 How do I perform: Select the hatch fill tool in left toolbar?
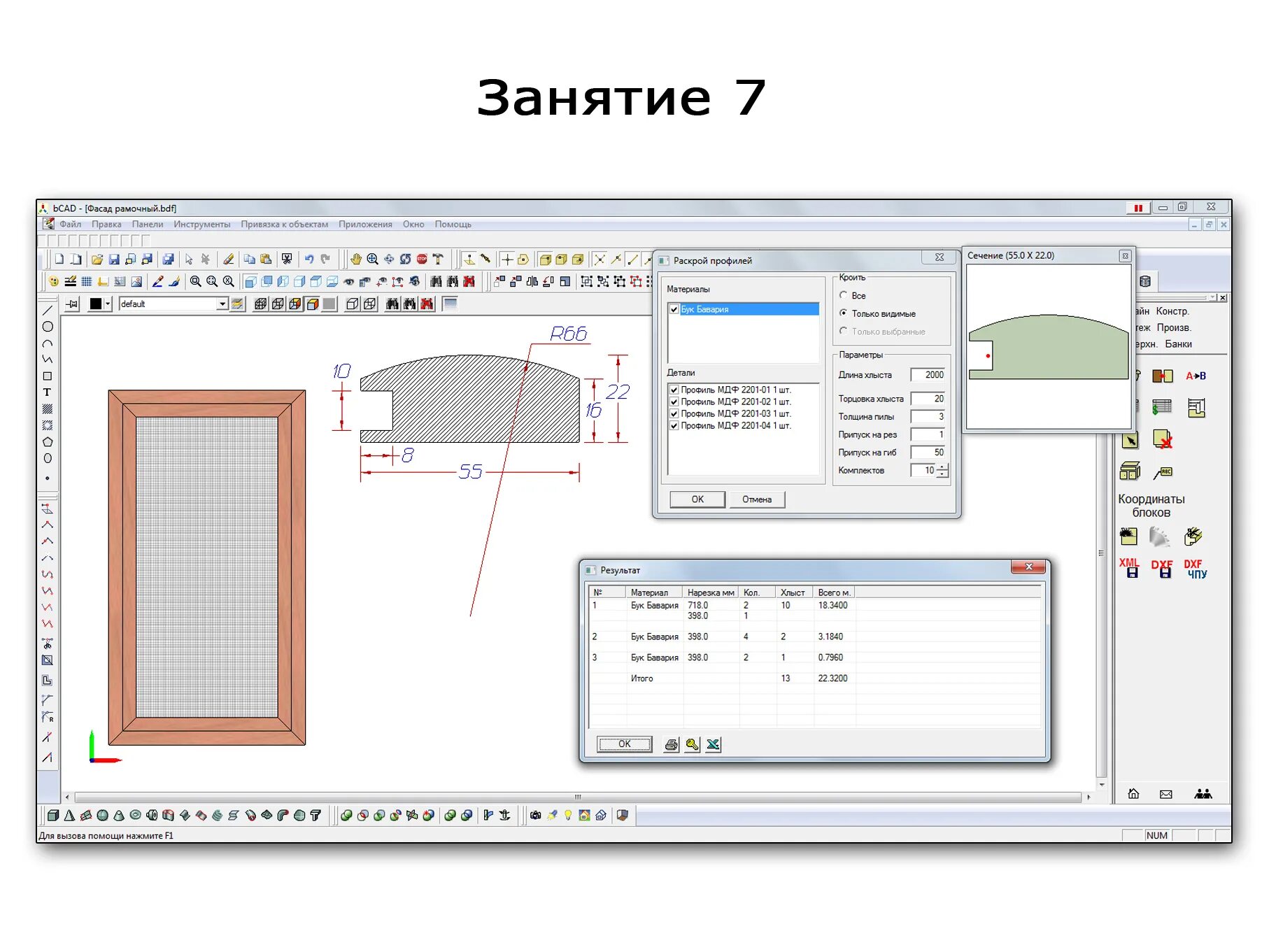48,408
